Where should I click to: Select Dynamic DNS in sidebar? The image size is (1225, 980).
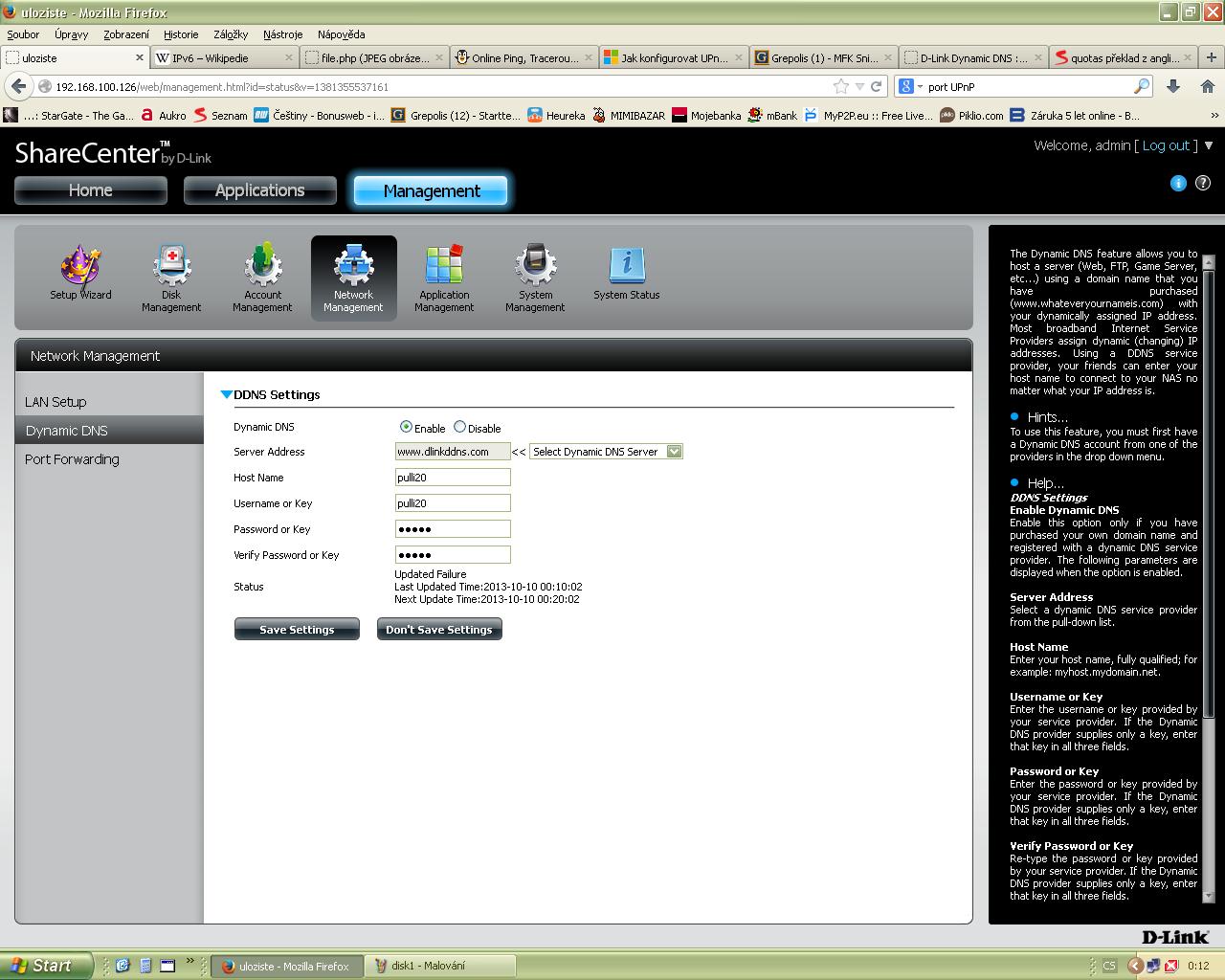(109, 431)
